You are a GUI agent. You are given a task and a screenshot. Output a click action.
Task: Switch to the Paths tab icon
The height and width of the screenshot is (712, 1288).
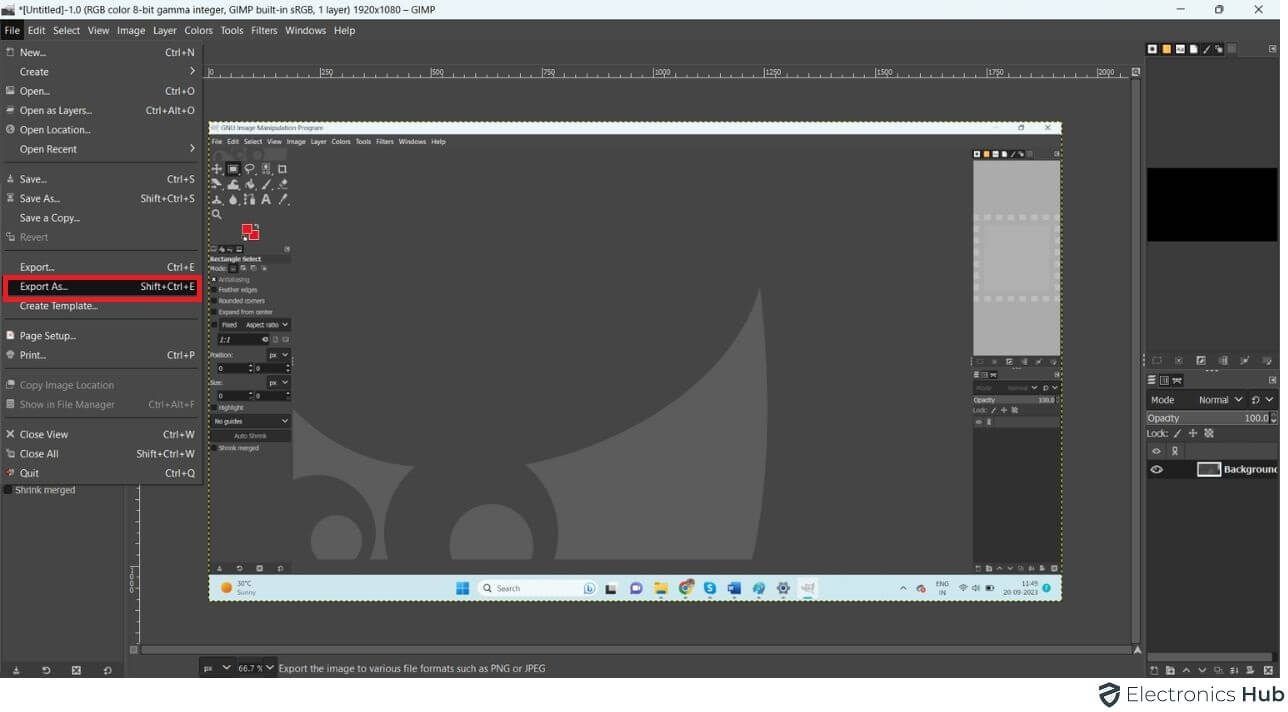coord(1178,380)
